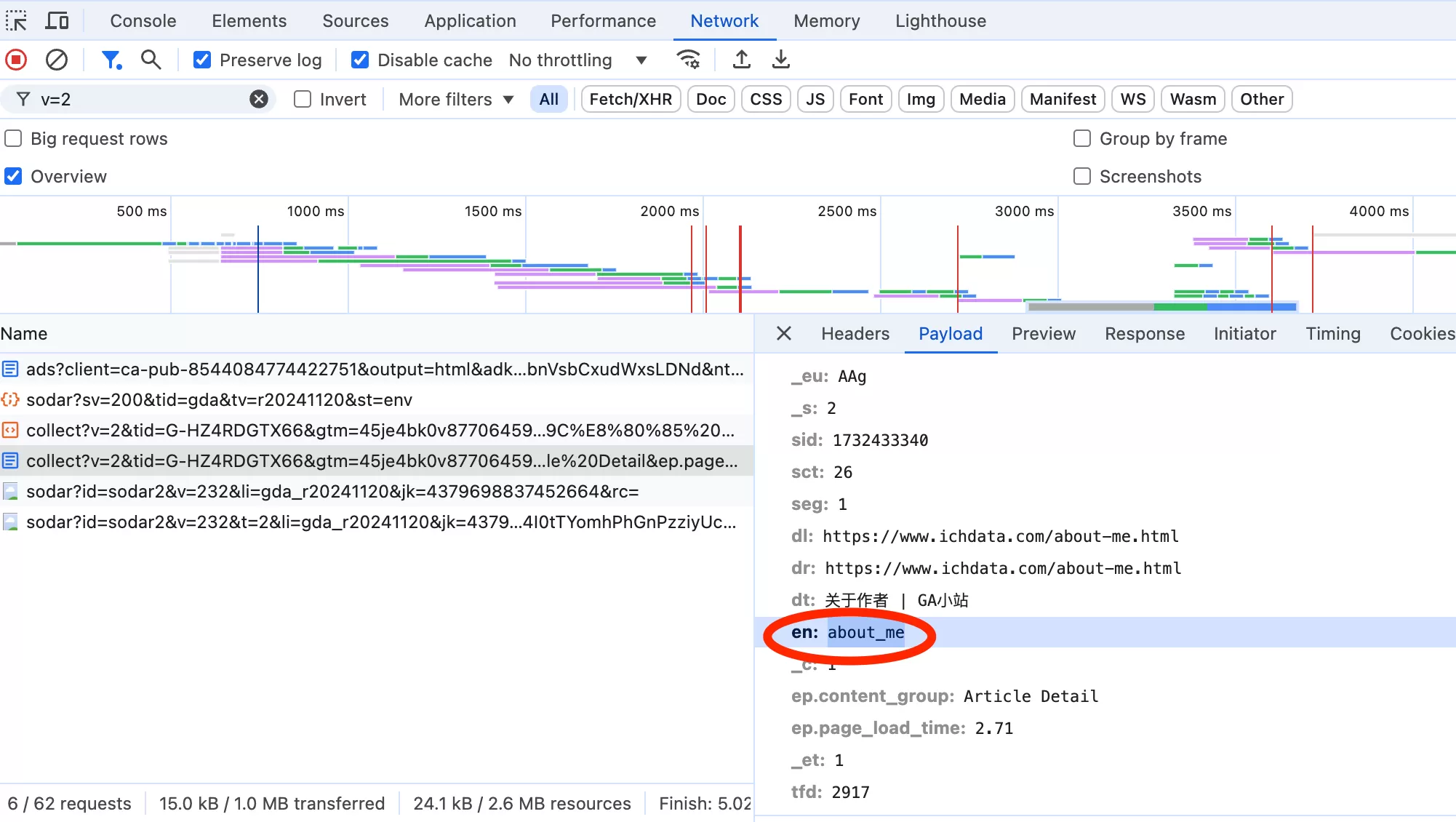This screenshot has width=1456, height=822.
Task: Filter by JS requests
Action: [815, 99]
